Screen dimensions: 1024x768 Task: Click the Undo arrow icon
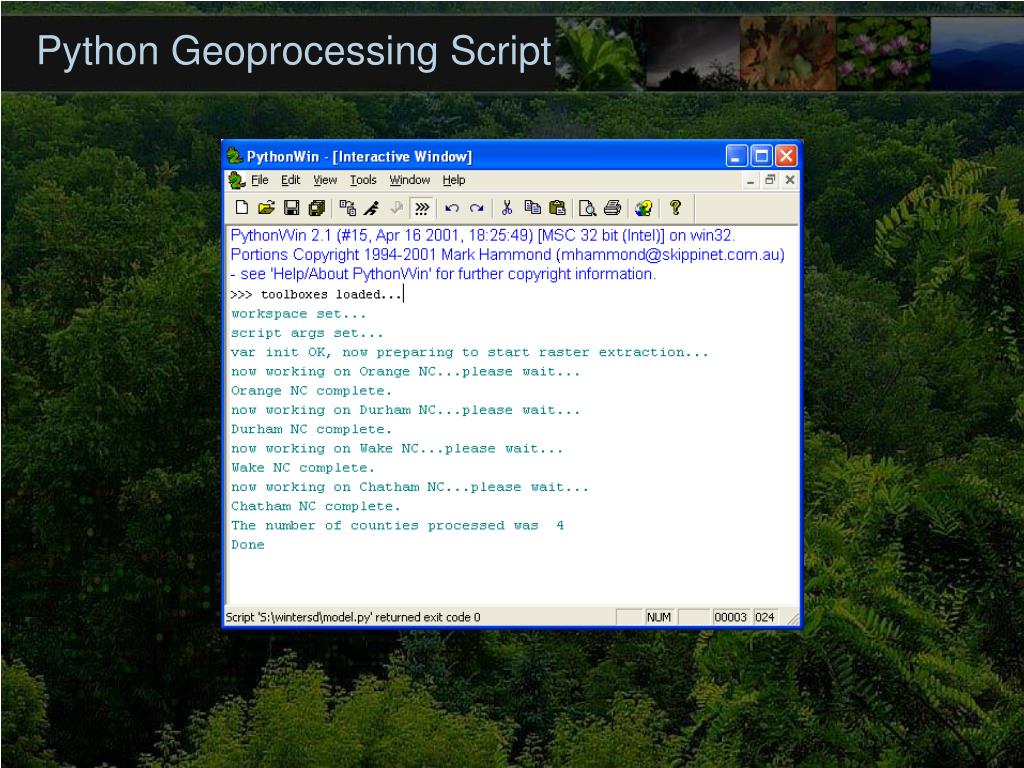[452, 208]
